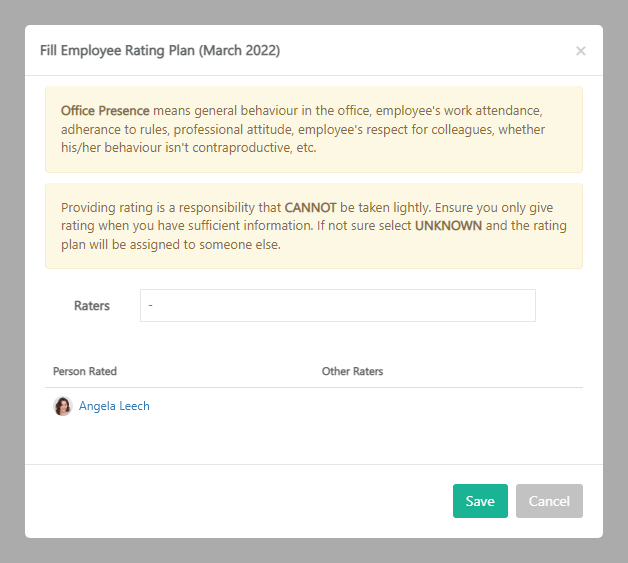Click the rating responsibility warning box
Image resolution: width=628 pixels, height=563 pixels.
(x=313, y=256)
